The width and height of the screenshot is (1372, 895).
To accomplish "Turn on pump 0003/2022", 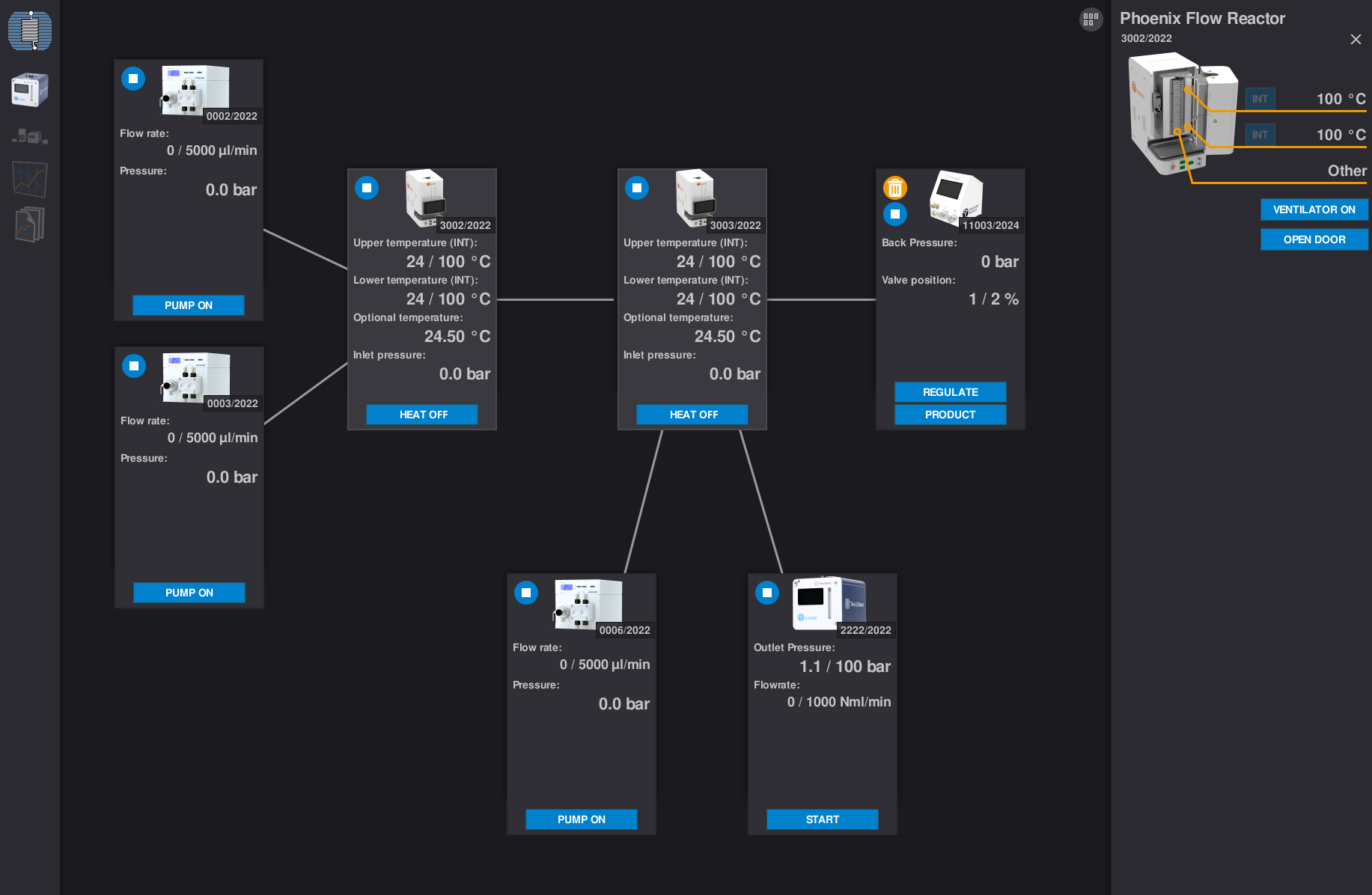I will (189, 593).
